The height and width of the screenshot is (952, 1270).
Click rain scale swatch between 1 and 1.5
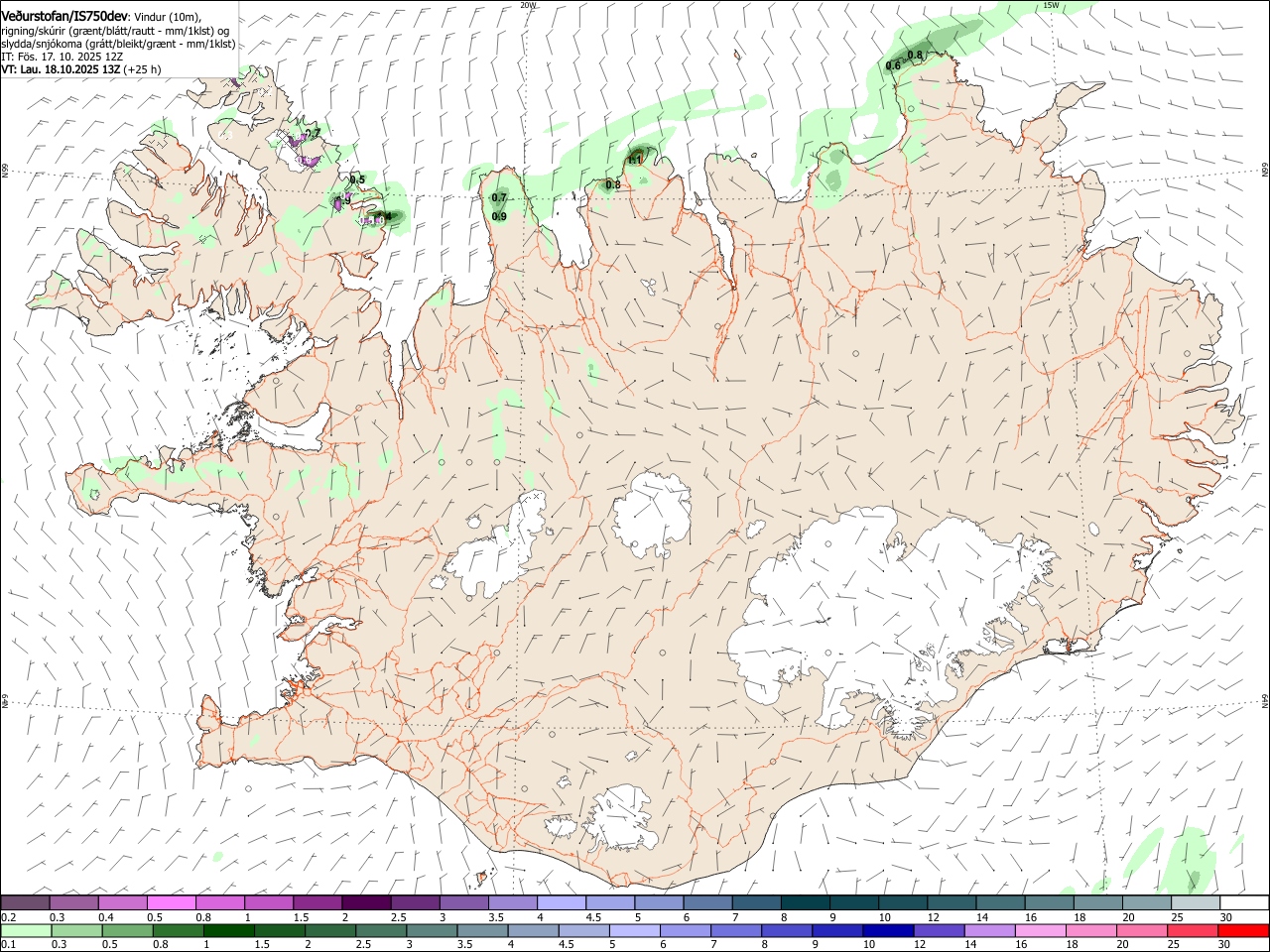(229, 930)
